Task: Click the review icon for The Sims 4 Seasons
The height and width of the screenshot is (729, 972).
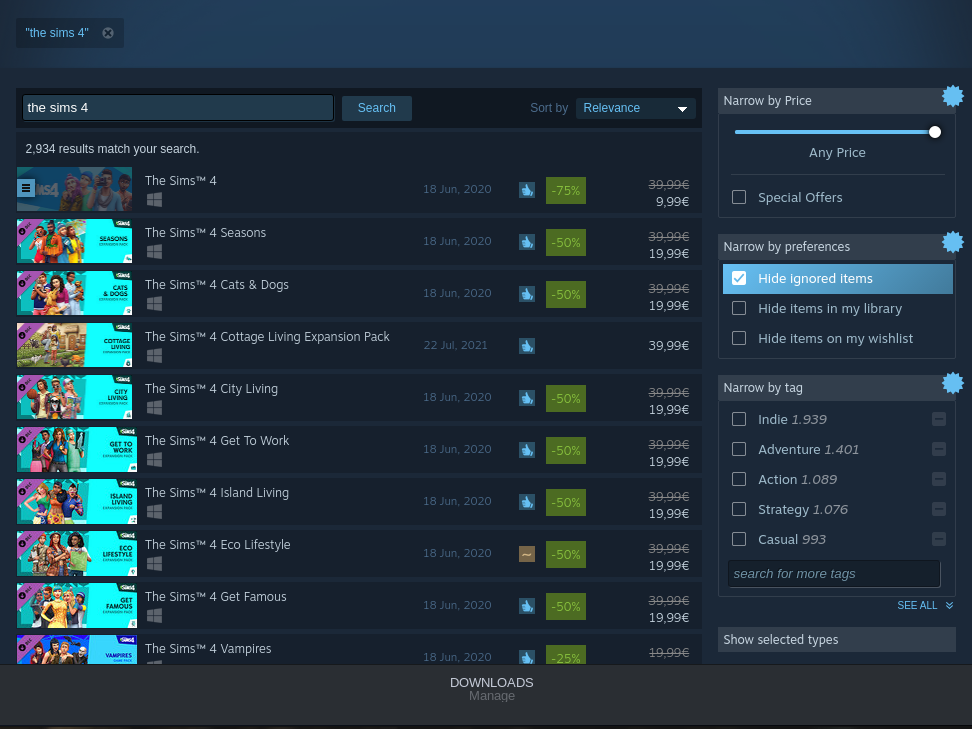Action: (527, 242)
